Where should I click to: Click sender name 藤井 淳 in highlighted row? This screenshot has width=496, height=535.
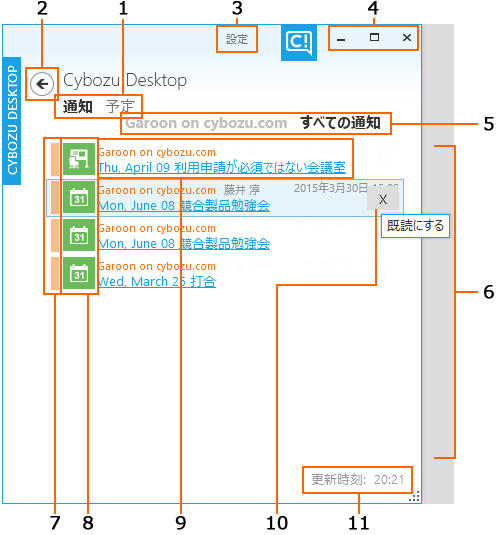click(242, 190)
